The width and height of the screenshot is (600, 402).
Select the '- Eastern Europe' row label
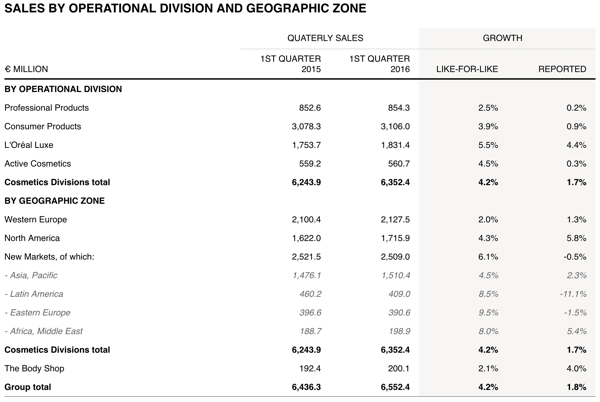click(x=38, y=312)
